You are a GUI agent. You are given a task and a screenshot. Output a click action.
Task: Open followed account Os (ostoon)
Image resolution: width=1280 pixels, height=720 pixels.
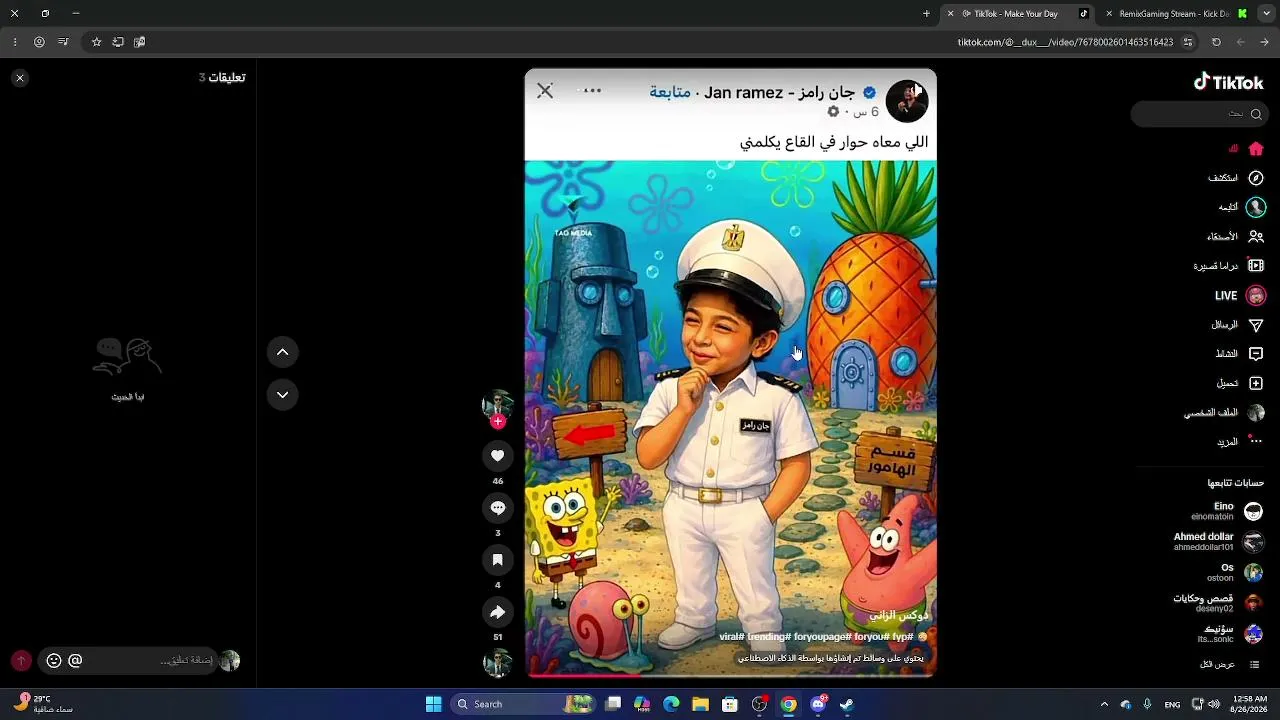click(1236, 573)
